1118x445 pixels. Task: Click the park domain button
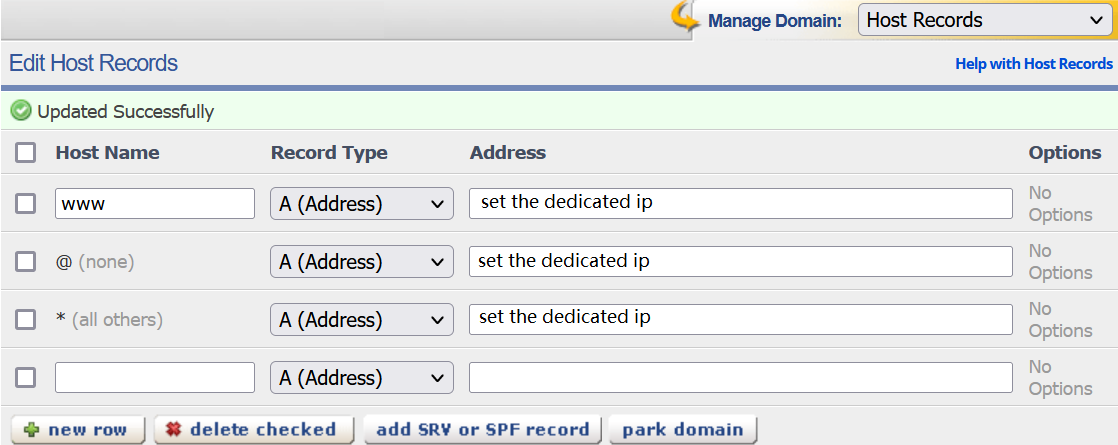coord(682,430)
